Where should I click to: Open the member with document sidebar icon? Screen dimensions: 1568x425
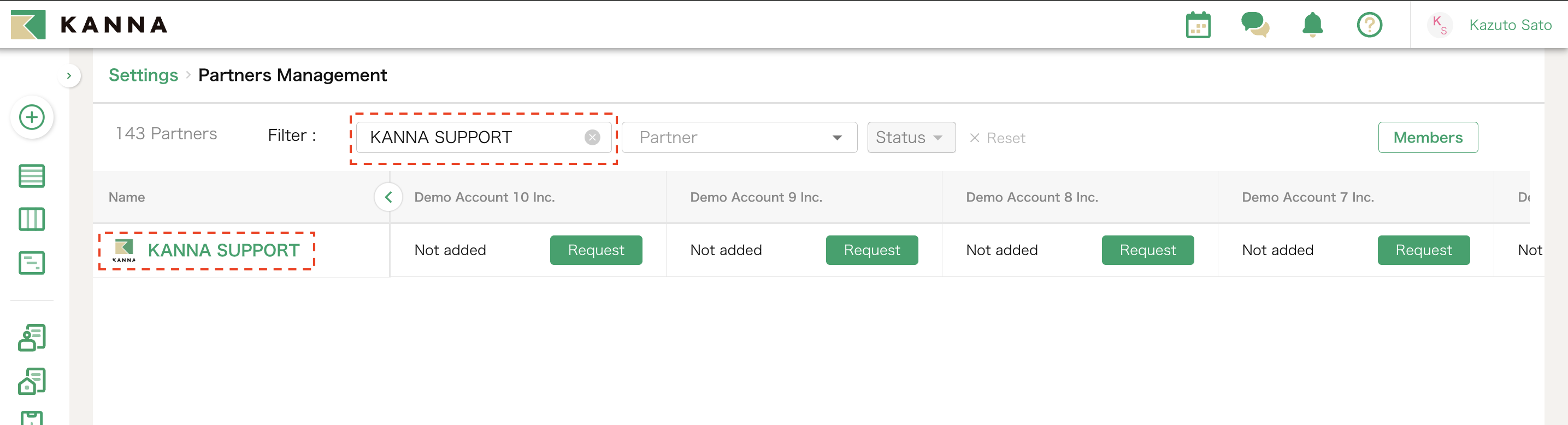pyautogui.click(x=32, y=337)
